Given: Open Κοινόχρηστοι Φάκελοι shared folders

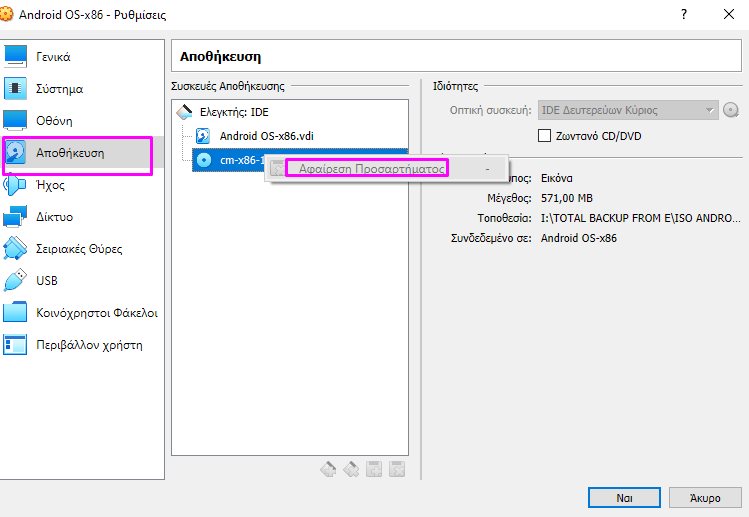Looking at the screenshot, I should (96, 313).
